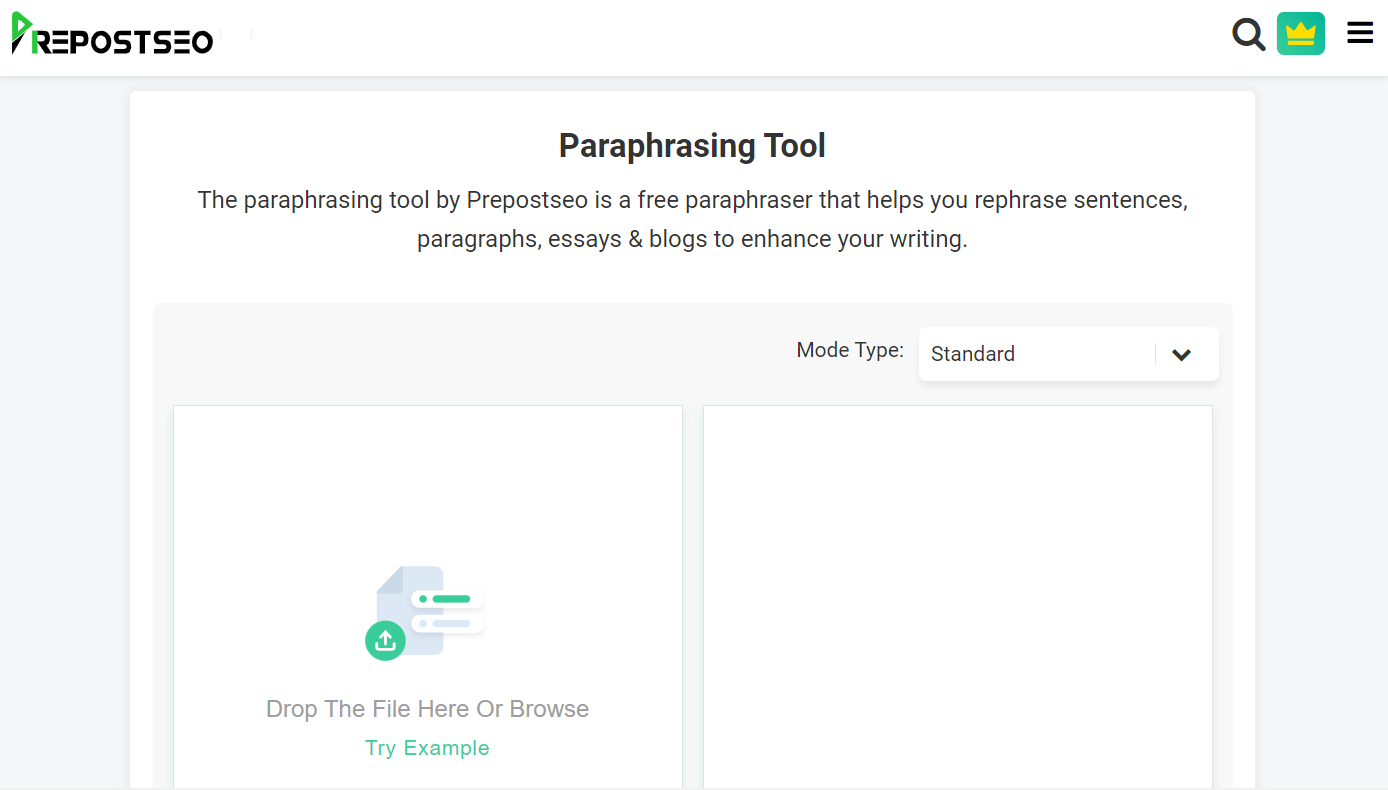Expand the Mode Type chevron arrow

pyautogui.click(x=1181, y=354)
